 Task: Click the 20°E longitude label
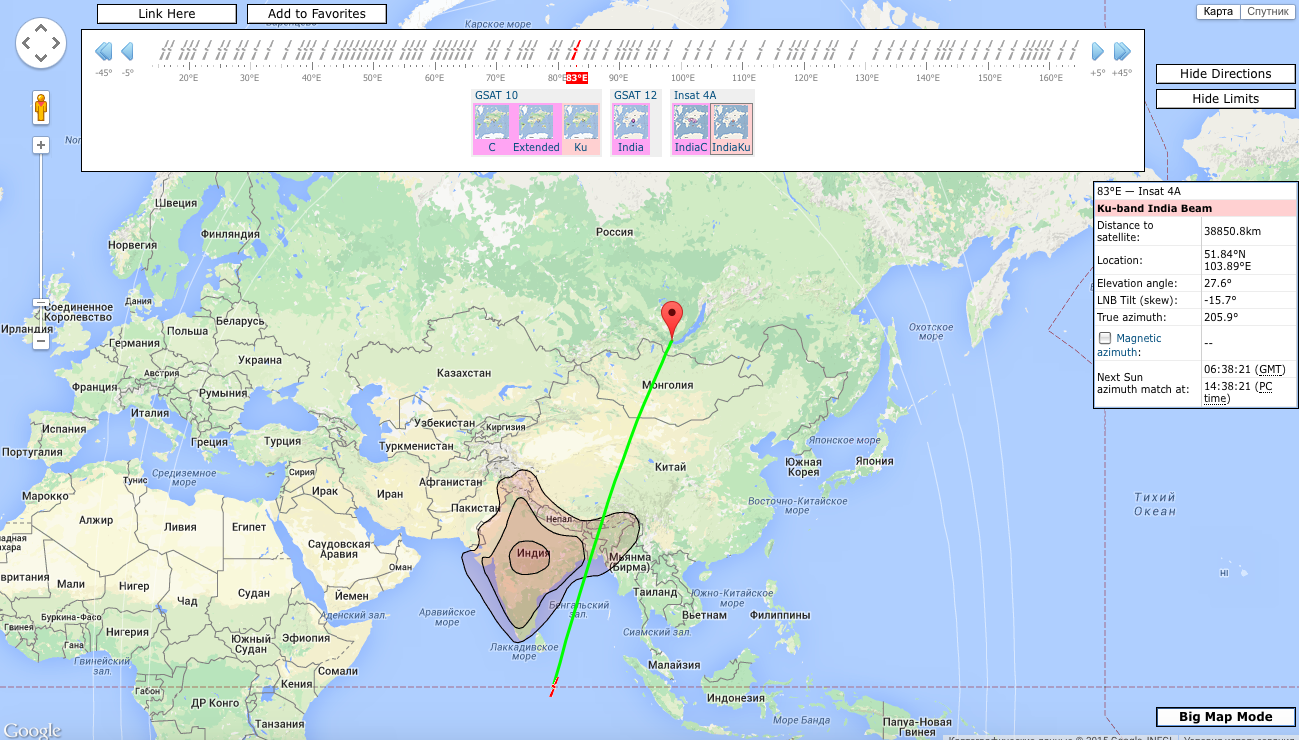[188, 78]
